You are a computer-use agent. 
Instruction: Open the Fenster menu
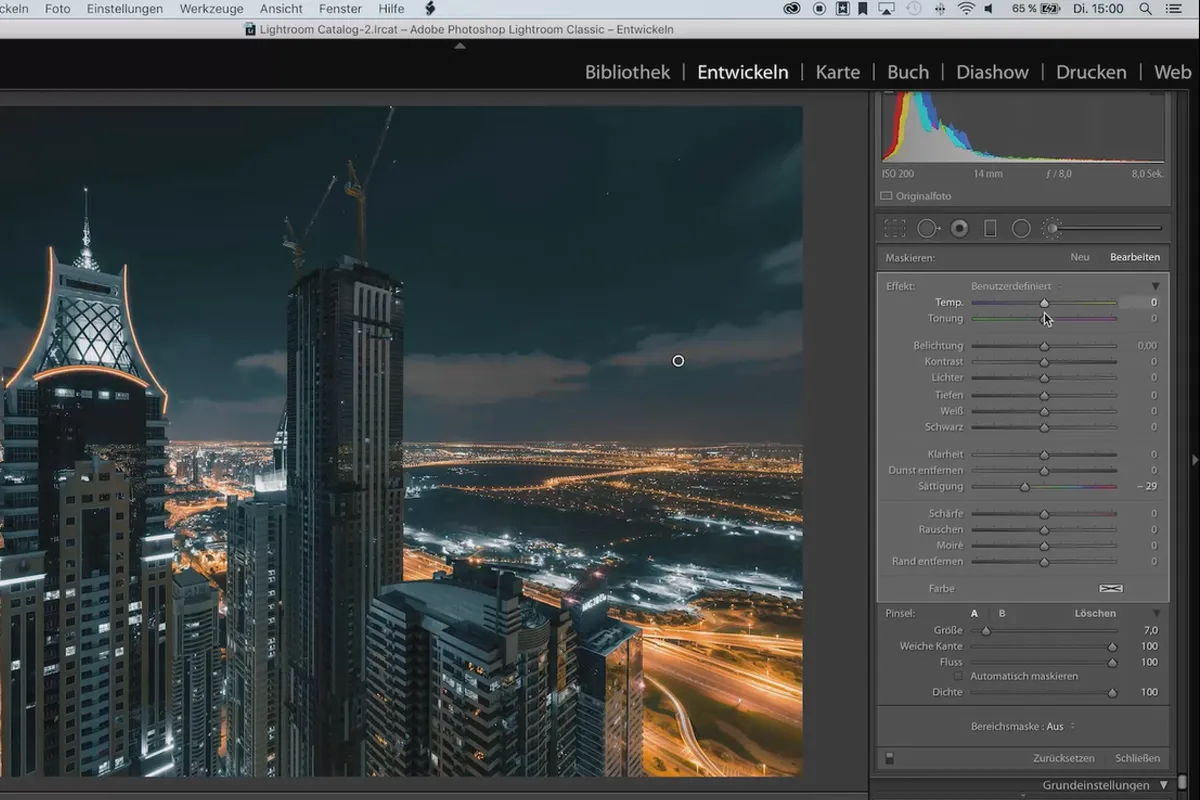click(340, 9)
